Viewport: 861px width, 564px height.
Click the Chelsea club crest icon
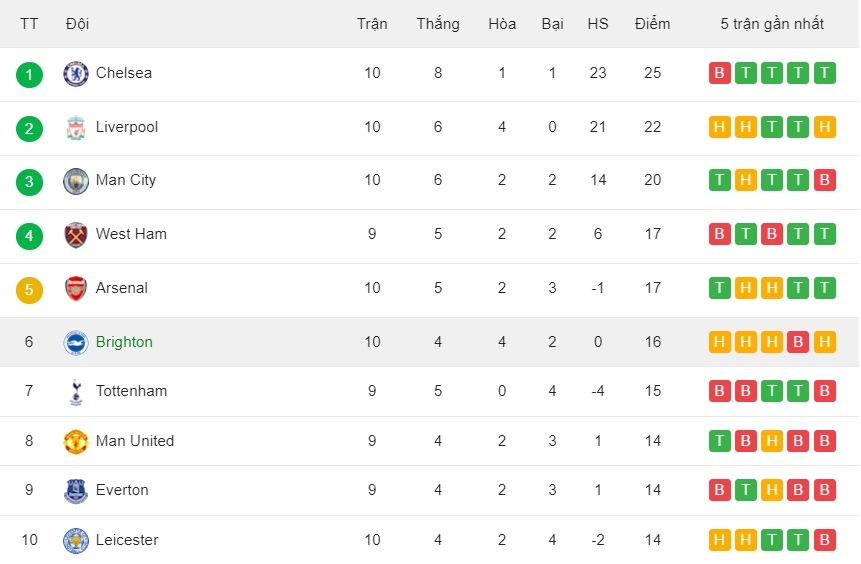click(x=76, y=74)
